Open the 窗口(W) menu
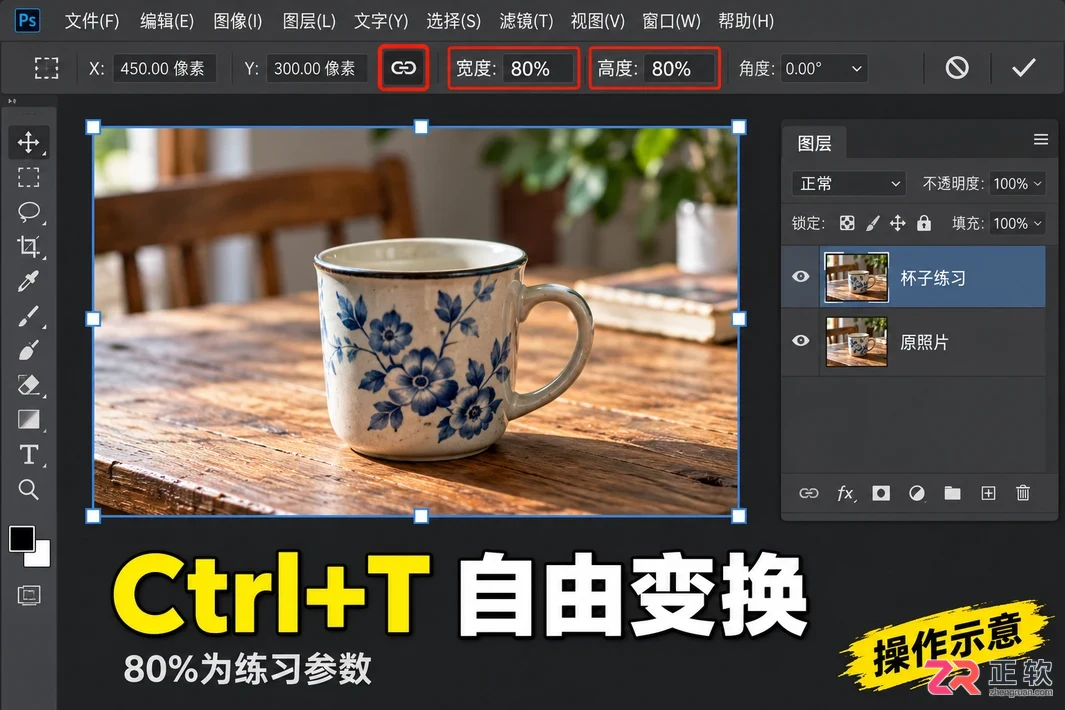The height and width of the screenshot is (710, 1065). [671, 21]
